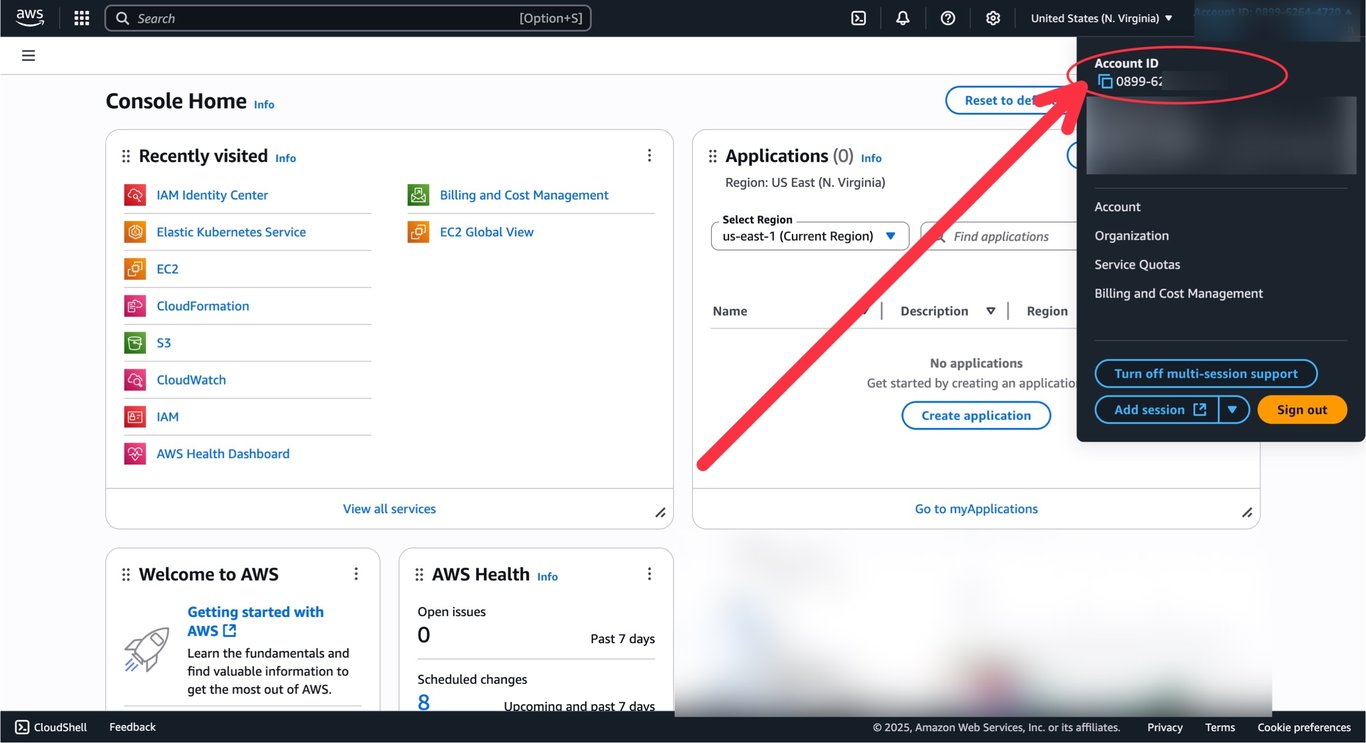This screenshot has width=1366, height=743.
Task: Open the Elastic Kubernetes Service link
Action: (x=231, y=232)
